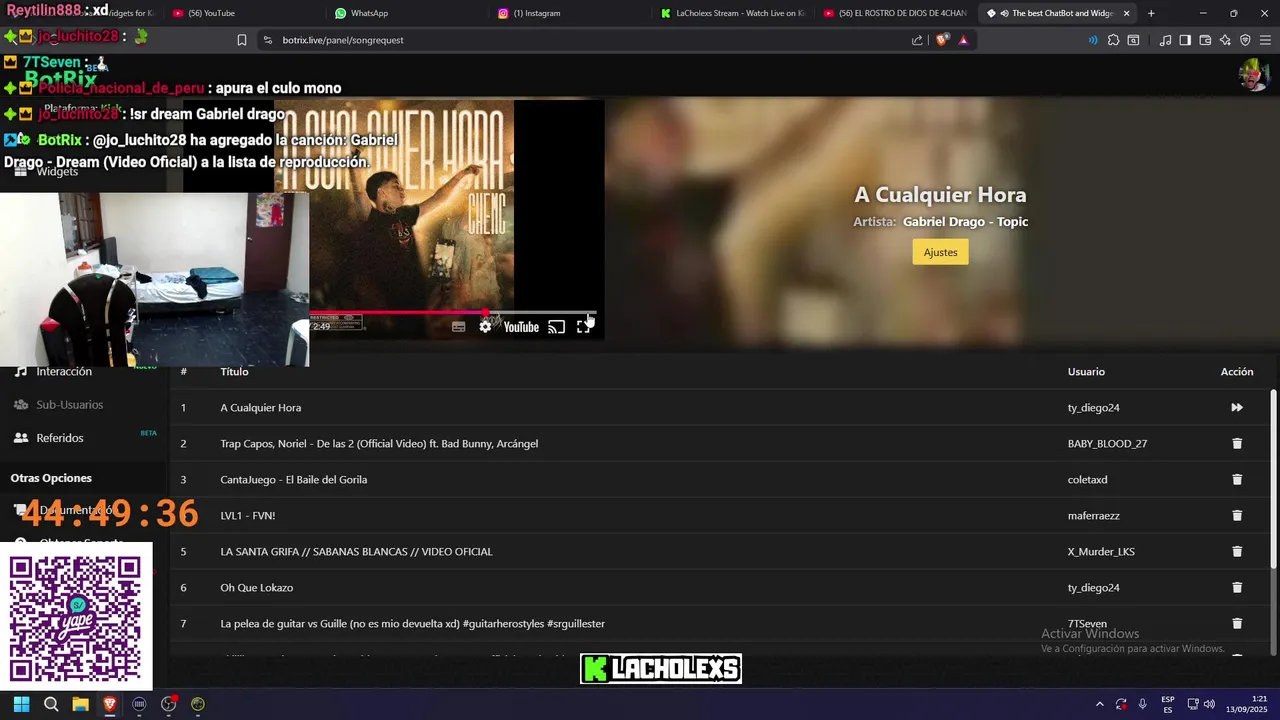Open Referidos in the sidebar

pyautogui.click(x=60, y=438)
